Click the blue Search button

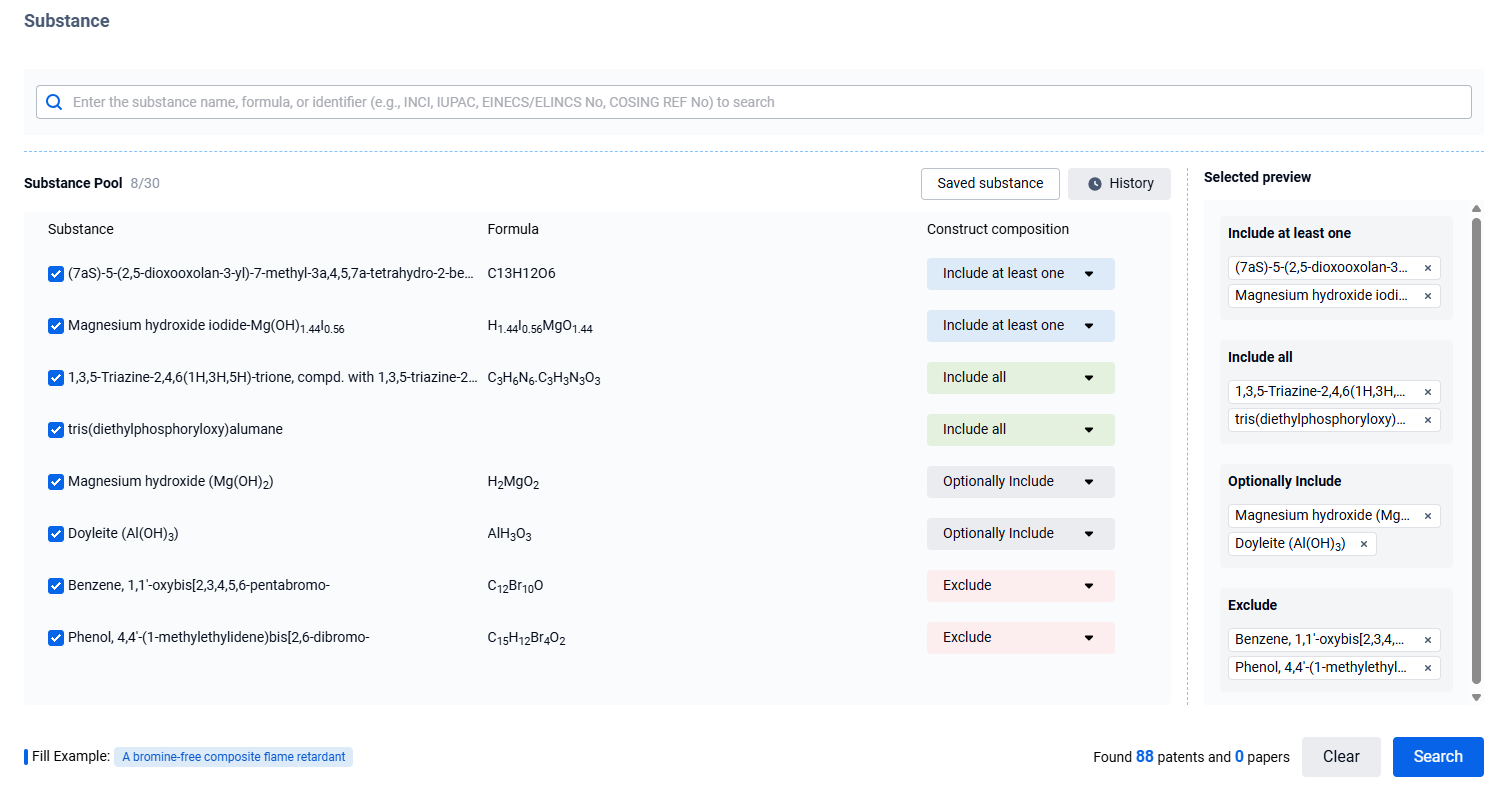(1438, 757)
